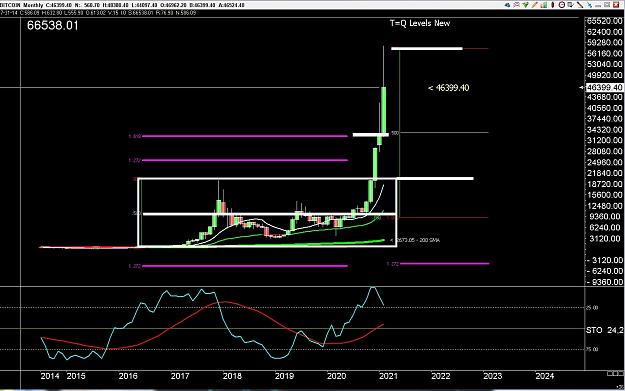Select the pencil drawing tool icon

535,5
